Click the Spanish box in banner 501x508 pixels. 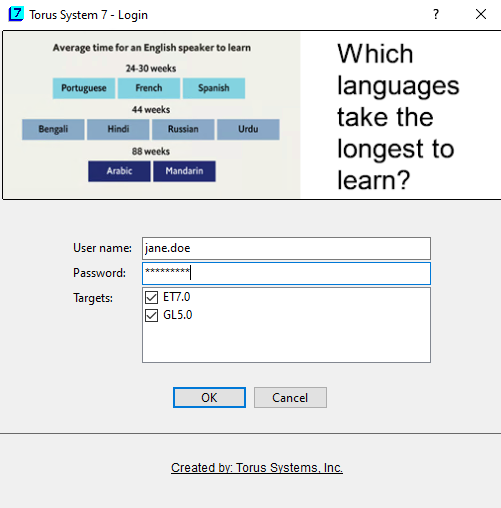click(x=214, y=88)
